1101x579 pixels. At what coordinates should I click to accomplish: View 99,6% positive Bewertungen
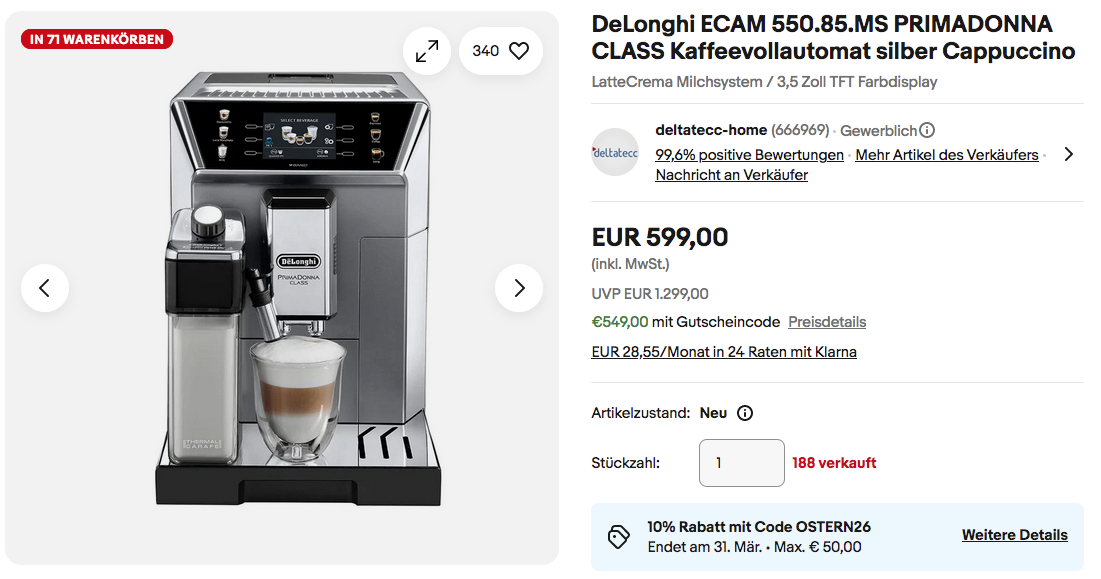(x=749, y=155)
